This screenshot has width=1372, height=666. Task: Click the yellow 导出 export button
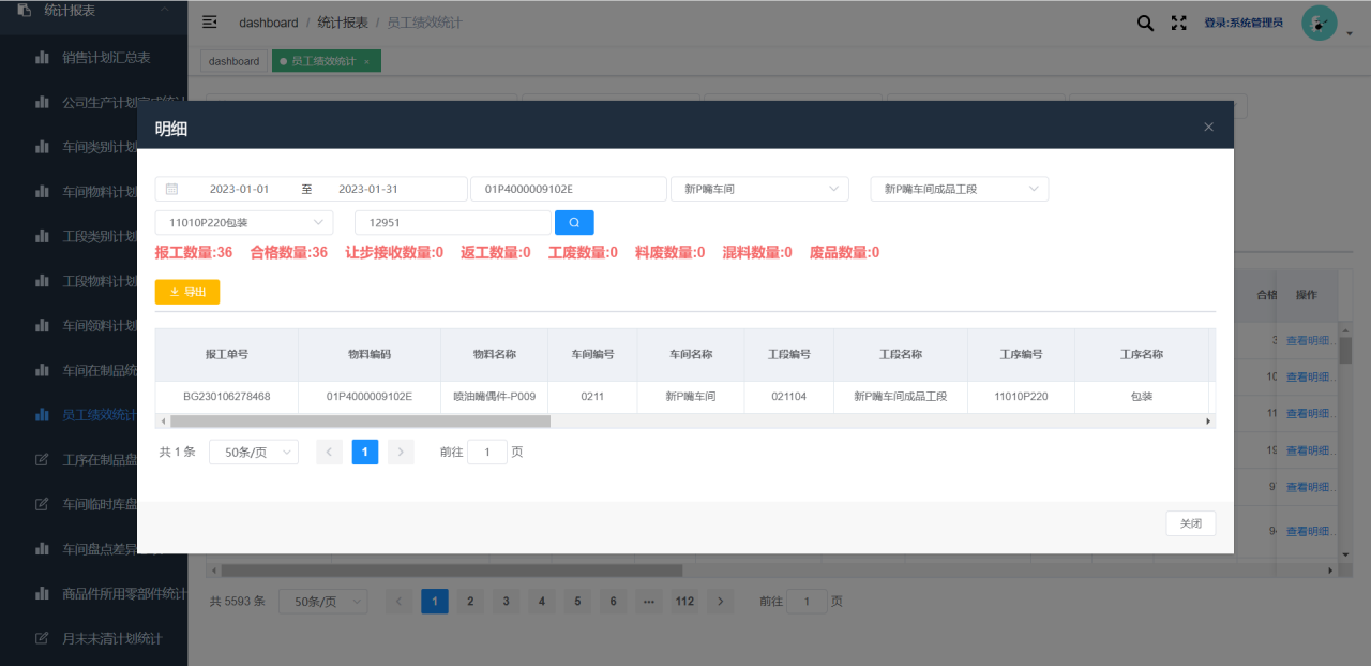coord(187,292)
